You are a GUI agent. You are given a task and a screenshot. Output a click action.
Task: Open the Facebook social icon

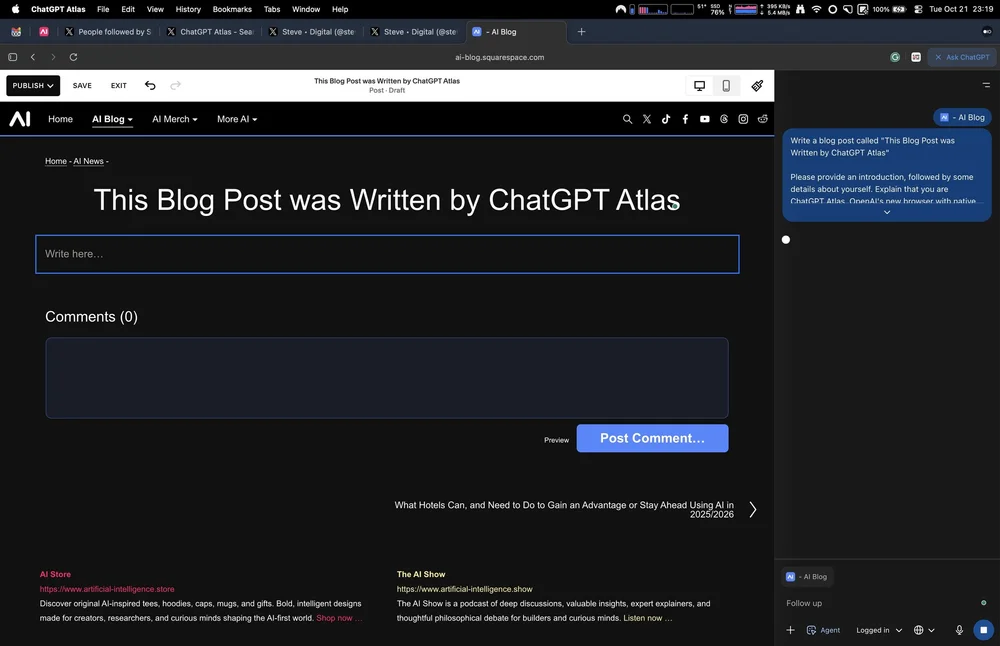[685, 119]
